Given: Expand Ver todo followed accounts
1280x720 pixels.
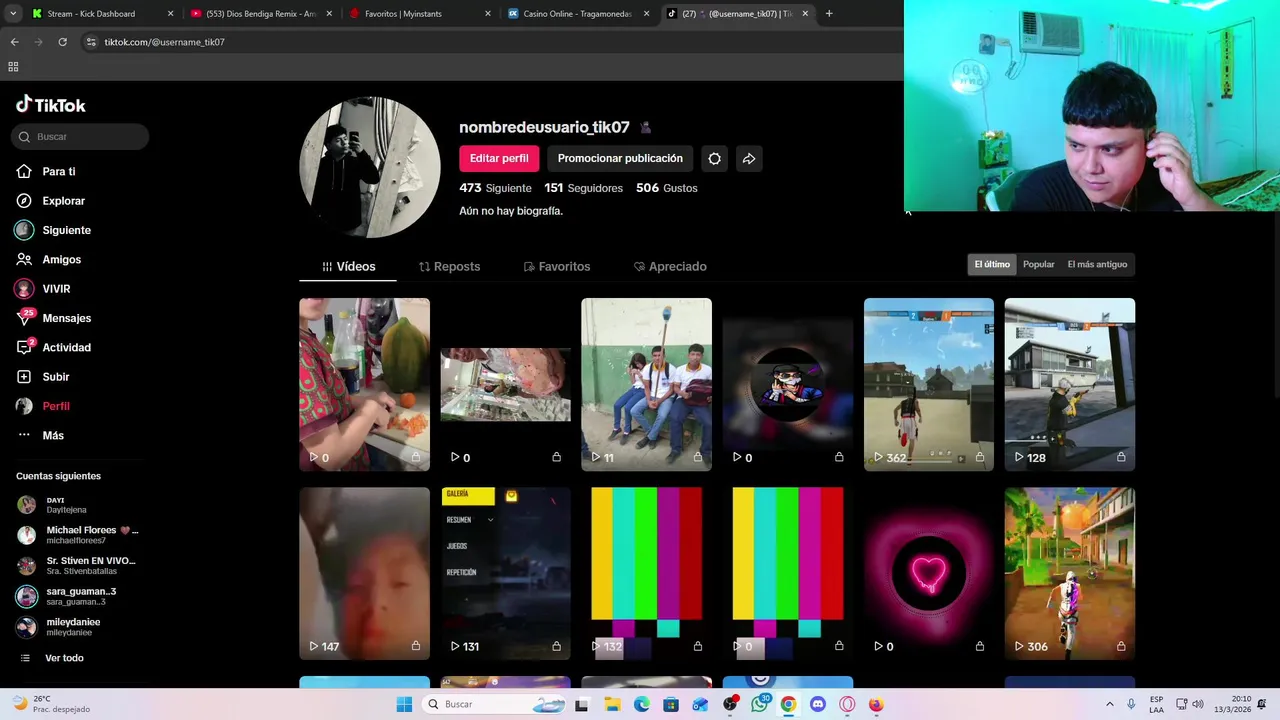Looking at the screenshot, I should [x=52, y=658].
